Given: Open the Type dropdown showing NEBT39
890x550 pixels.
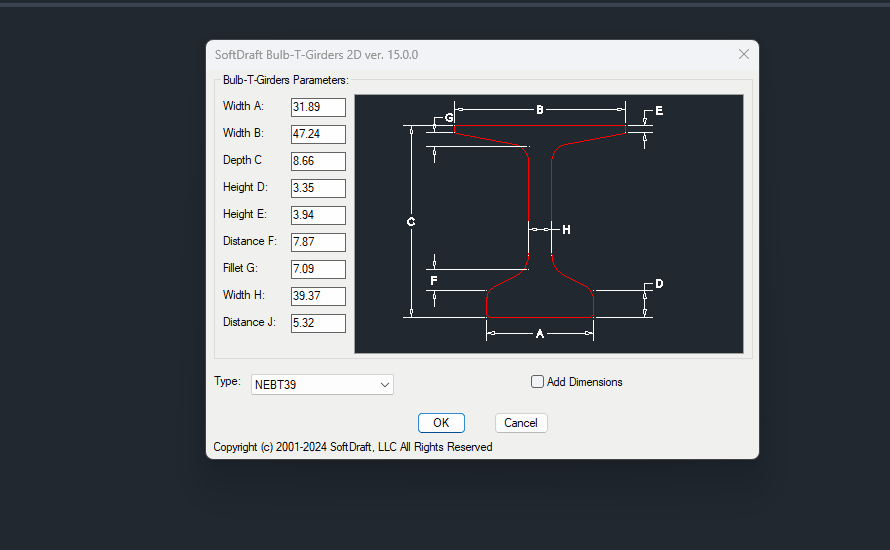Looking at the screenshot, I should coord(322,385).
